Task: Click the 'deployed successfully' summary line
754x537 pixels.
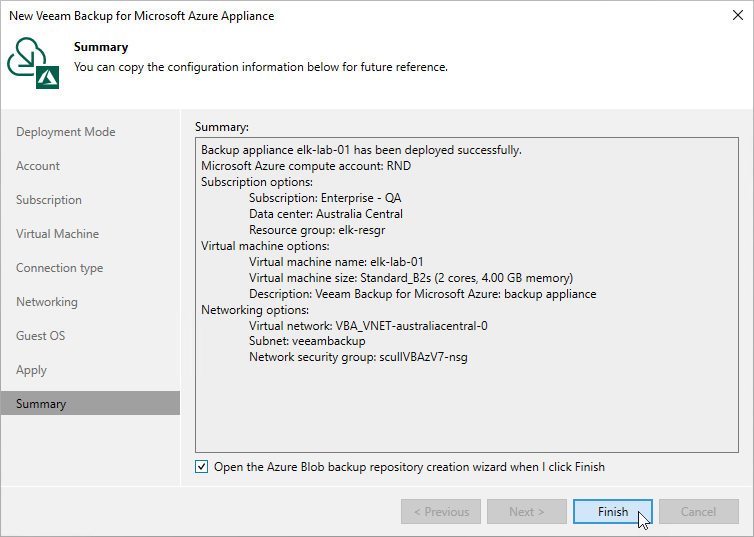Action: pos(361,150)
